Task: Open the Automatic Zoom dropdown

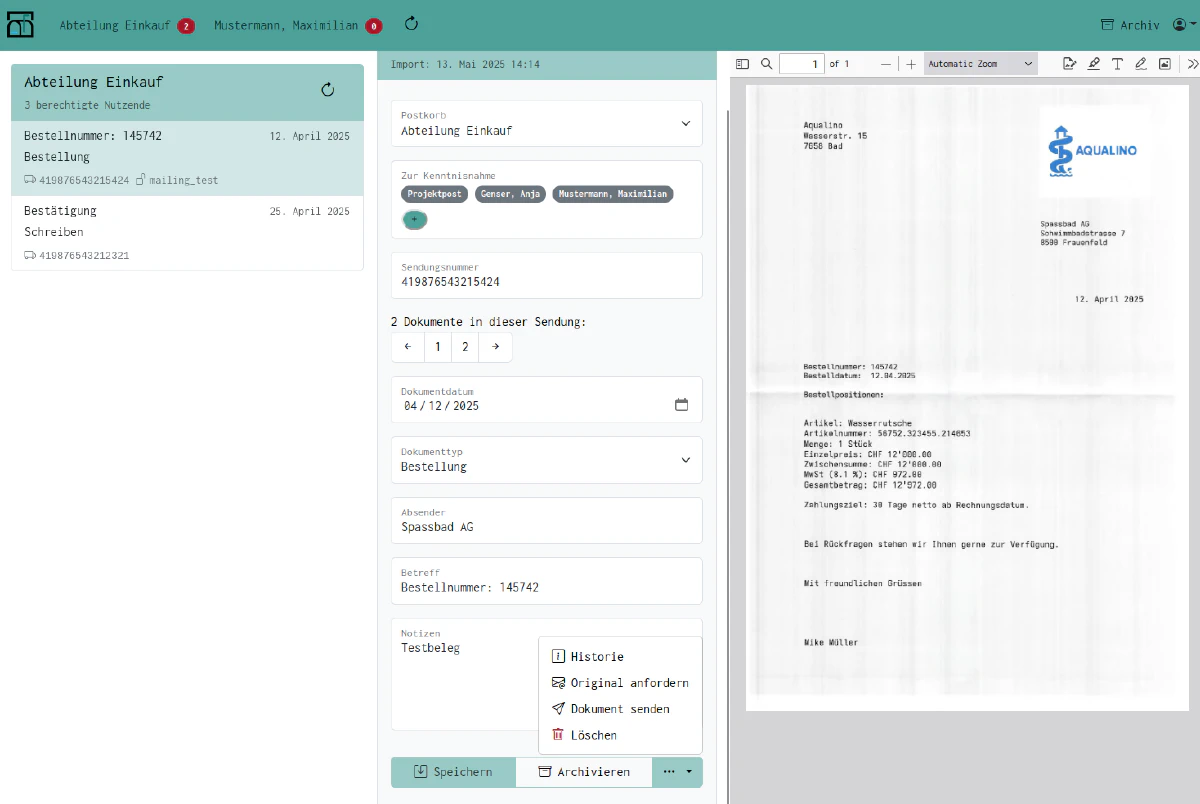Action: [981, 64]
